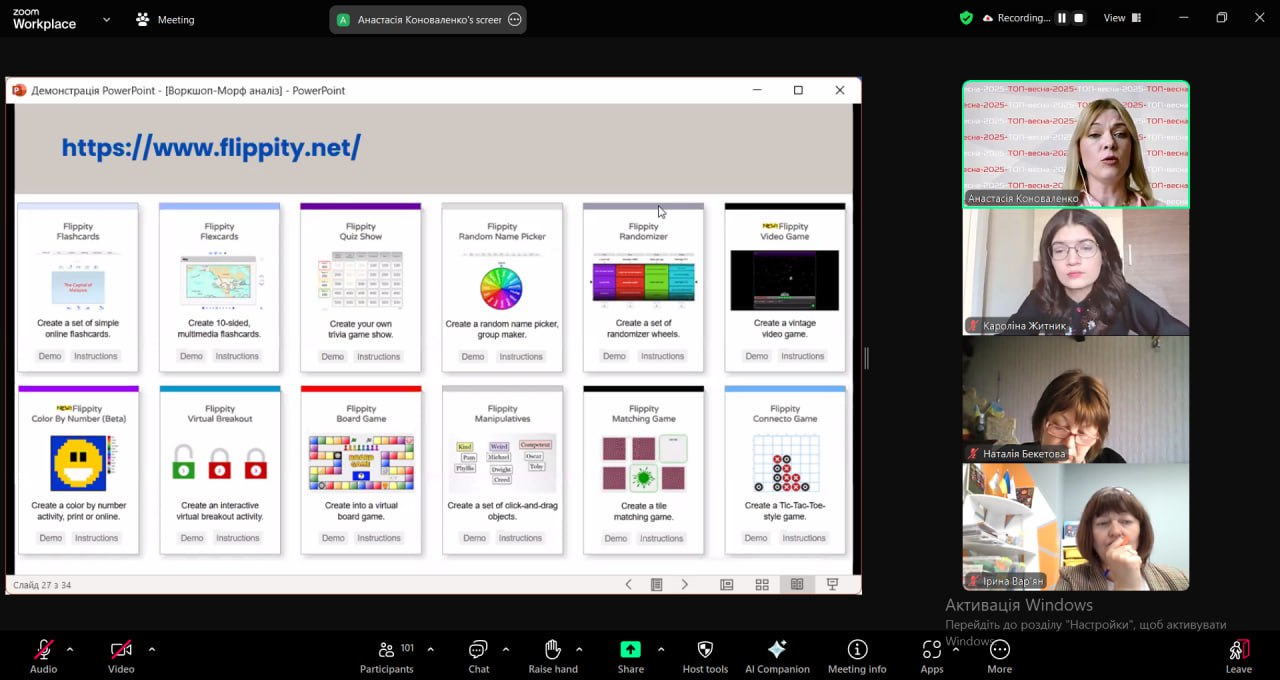Open the Zoom Workplace dropdown chevron
This screenshot has width=1280, height=680.
click(x=107, y=19)
